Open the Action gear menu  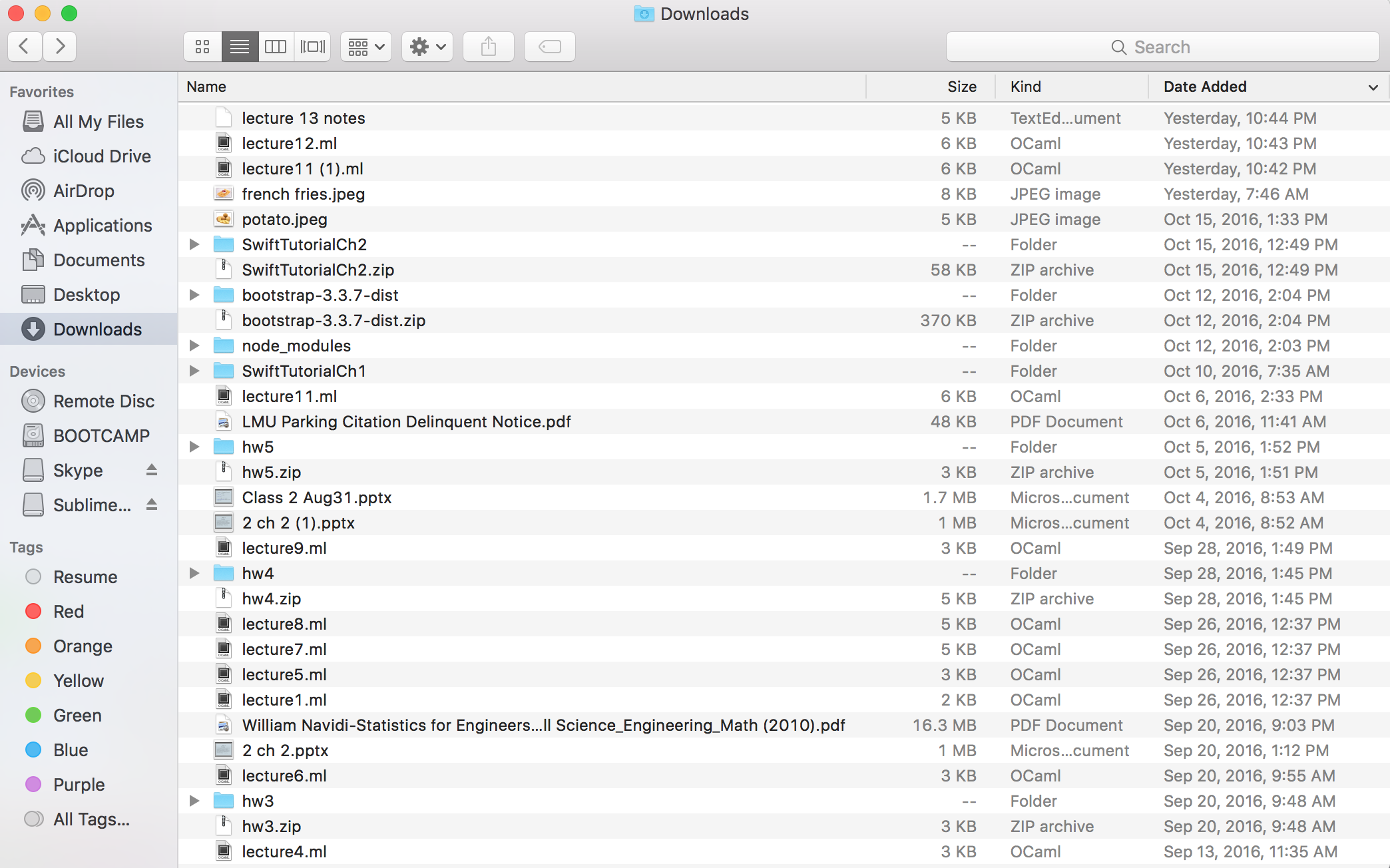coord(427,47)
